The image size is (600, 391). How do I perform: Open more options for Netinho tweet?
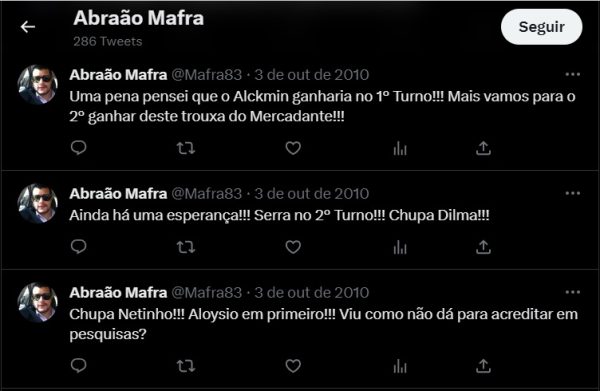coord(572,292)
